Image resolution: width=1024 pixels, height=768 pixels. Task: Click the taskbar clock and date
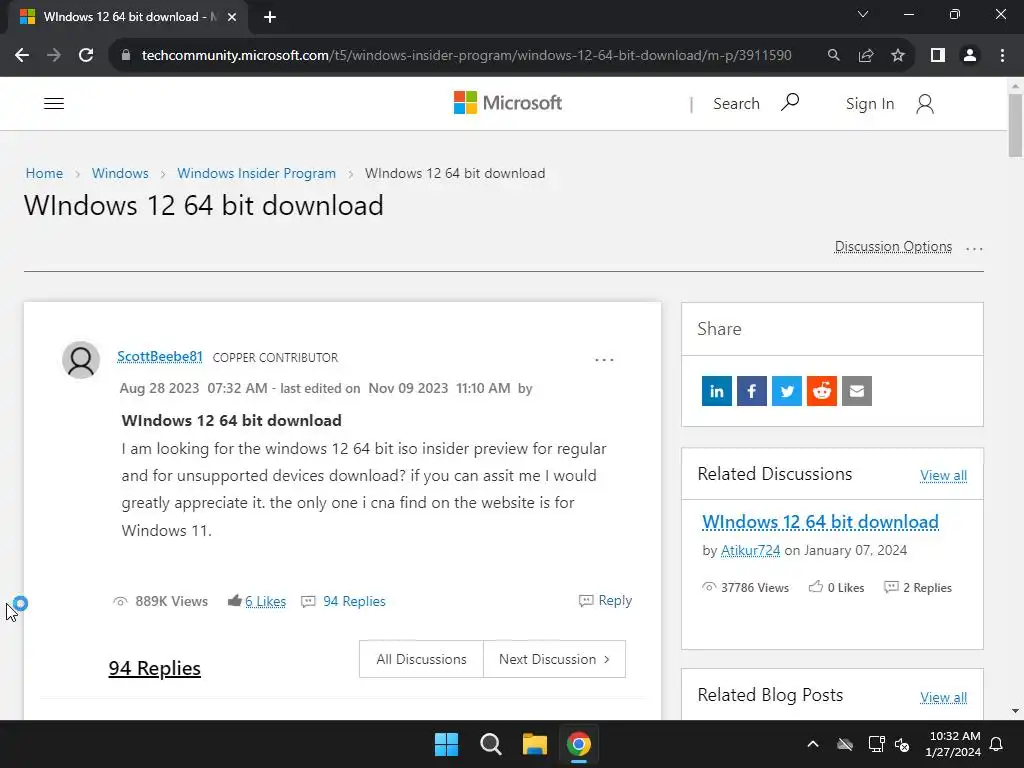[x=953, y=744]
